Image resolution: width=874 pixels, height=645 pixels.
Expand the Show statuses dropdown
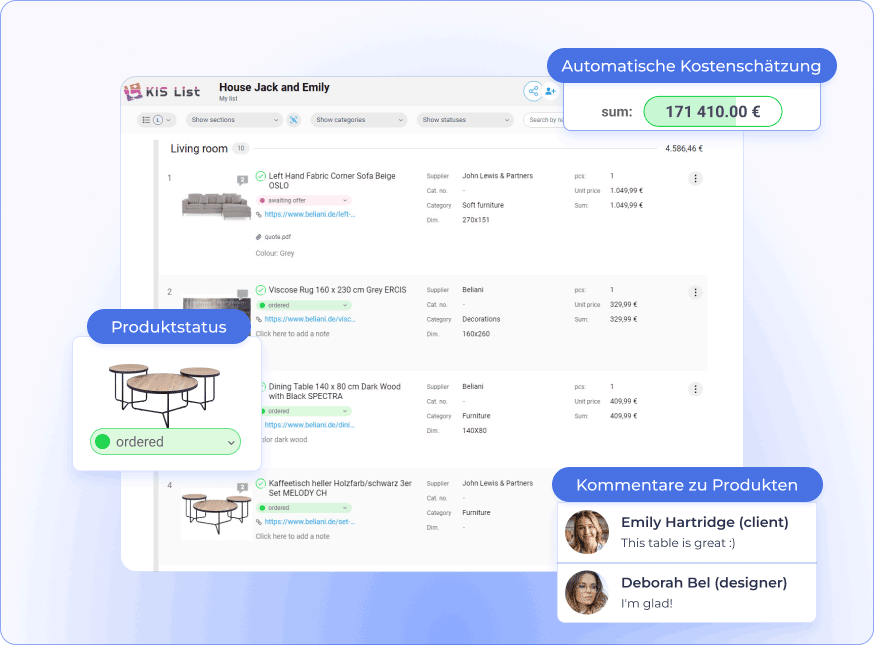[x=465, y=120]
